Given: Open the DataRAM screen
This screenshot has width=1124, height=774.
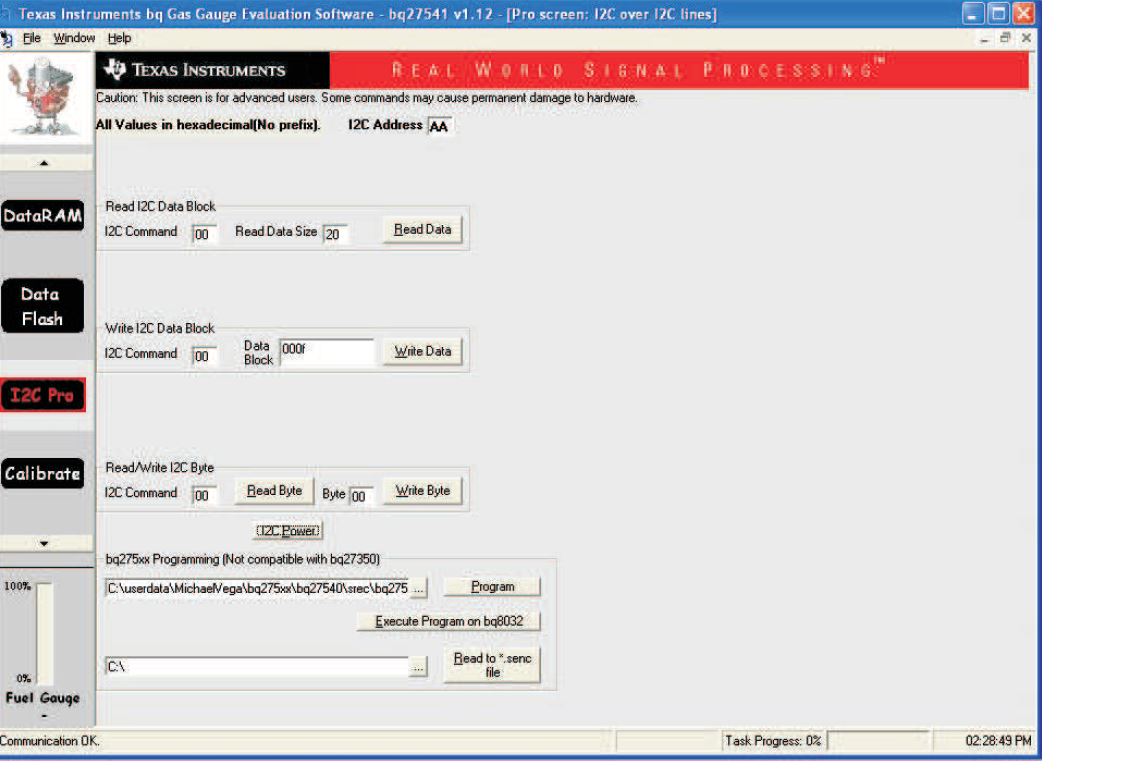Looking at the screenshot, I should [x=43, y=216].
